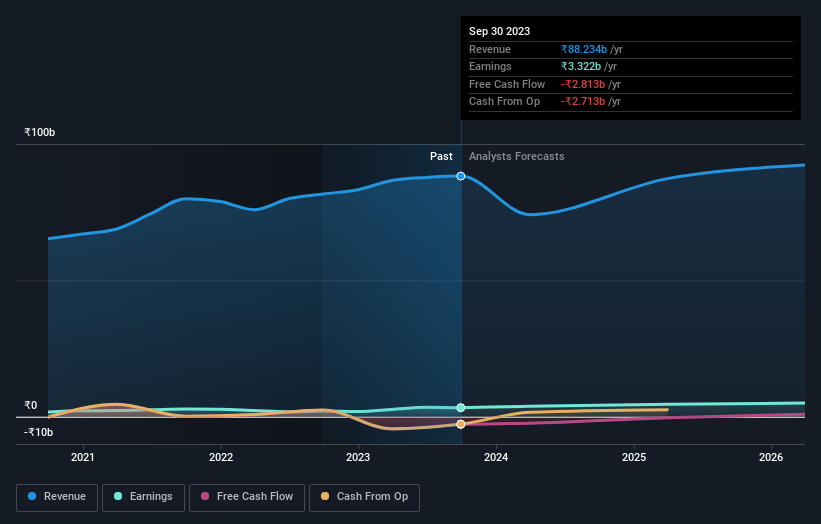Click the Past label on chart
The height and width of the screenshot is (524, 821).
coord(441,156)
